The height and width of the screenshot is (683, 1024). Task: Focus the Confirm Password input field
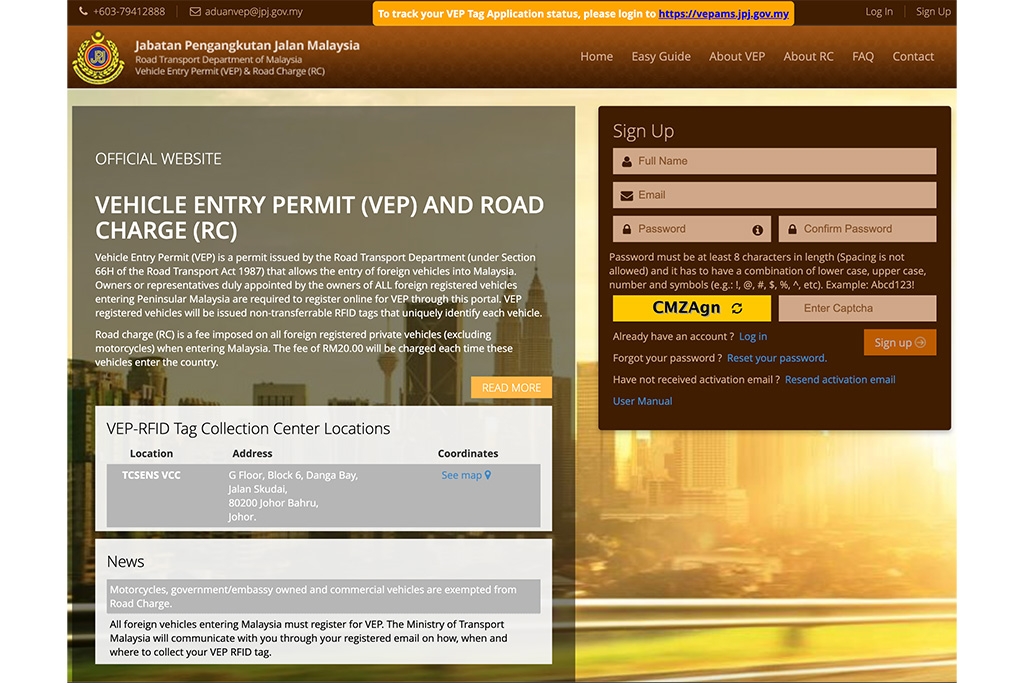857,229
